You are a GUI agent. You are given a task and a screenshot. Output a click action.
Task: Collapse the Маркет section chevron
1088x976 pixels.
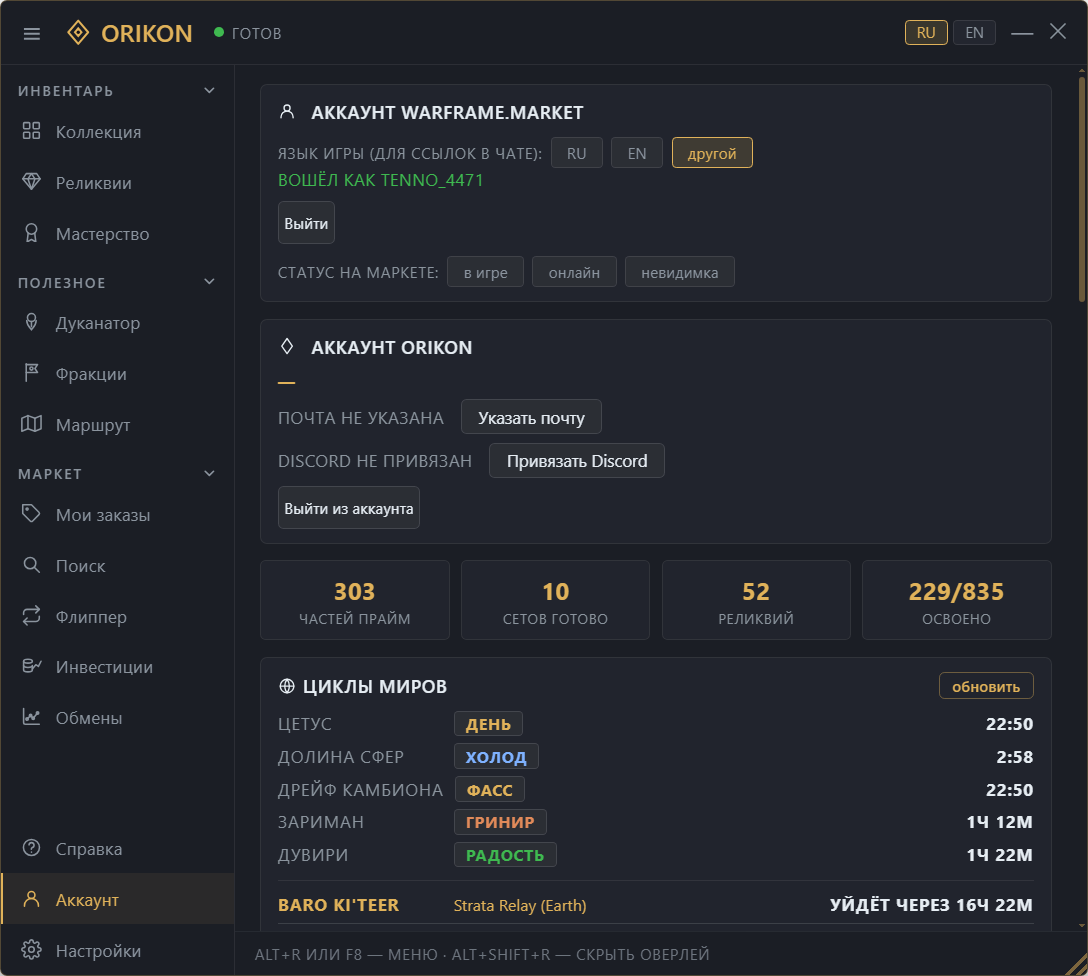coord(210,474)
